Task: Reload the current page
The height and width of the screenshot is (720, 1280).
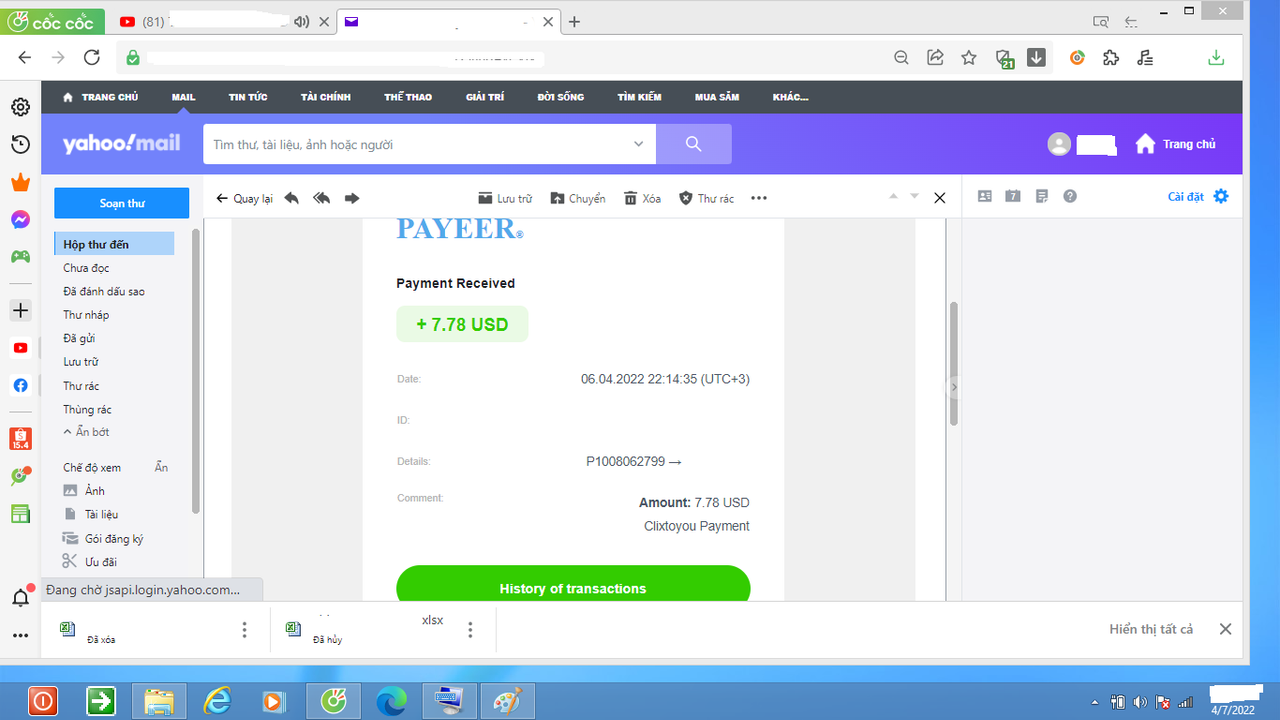Action: (x=91, y=58)
